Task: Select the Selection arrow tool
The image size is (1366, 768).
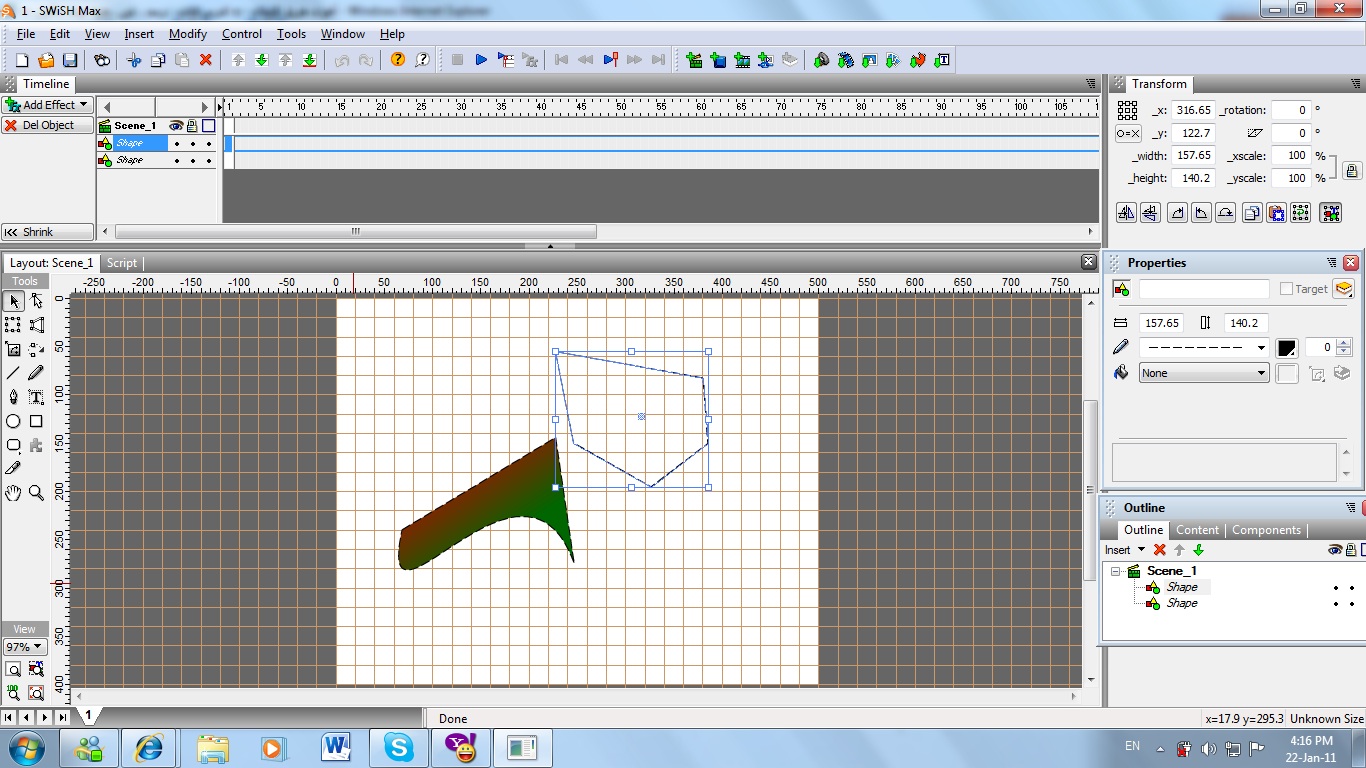Action: coord(14,301)
